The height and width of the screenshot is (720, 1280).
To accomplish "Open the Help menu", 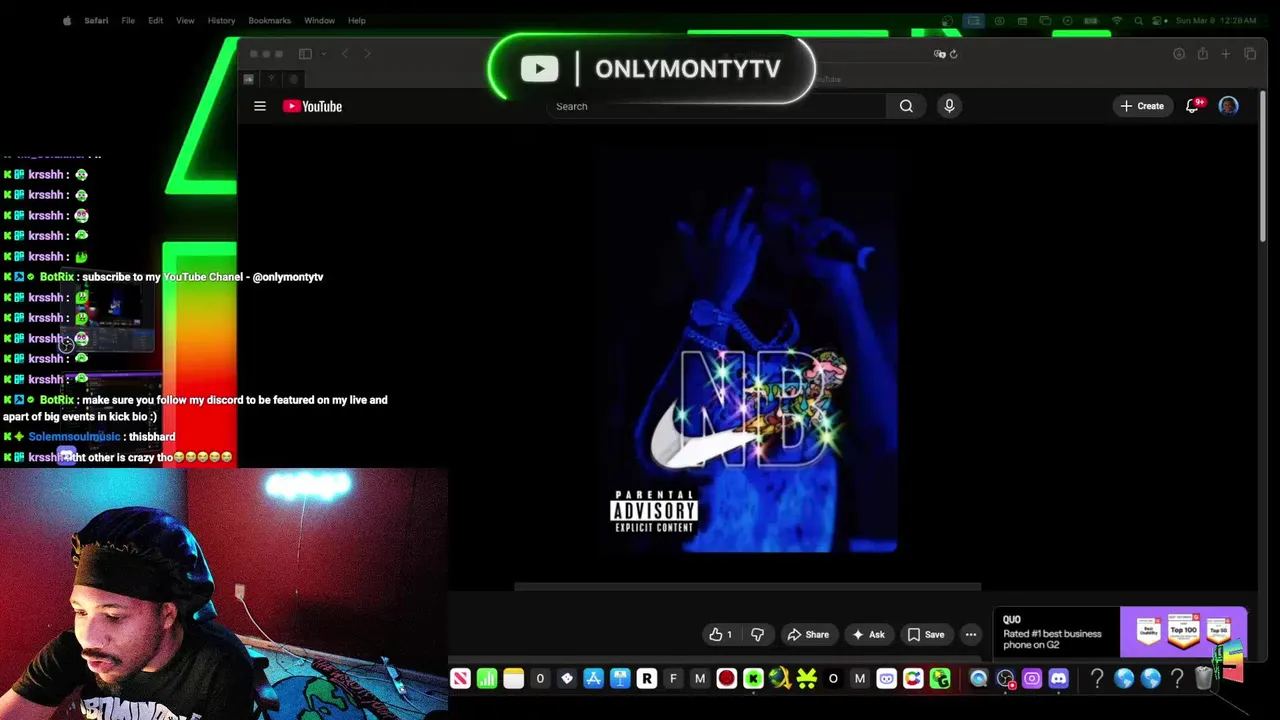I will pos(357,20).
